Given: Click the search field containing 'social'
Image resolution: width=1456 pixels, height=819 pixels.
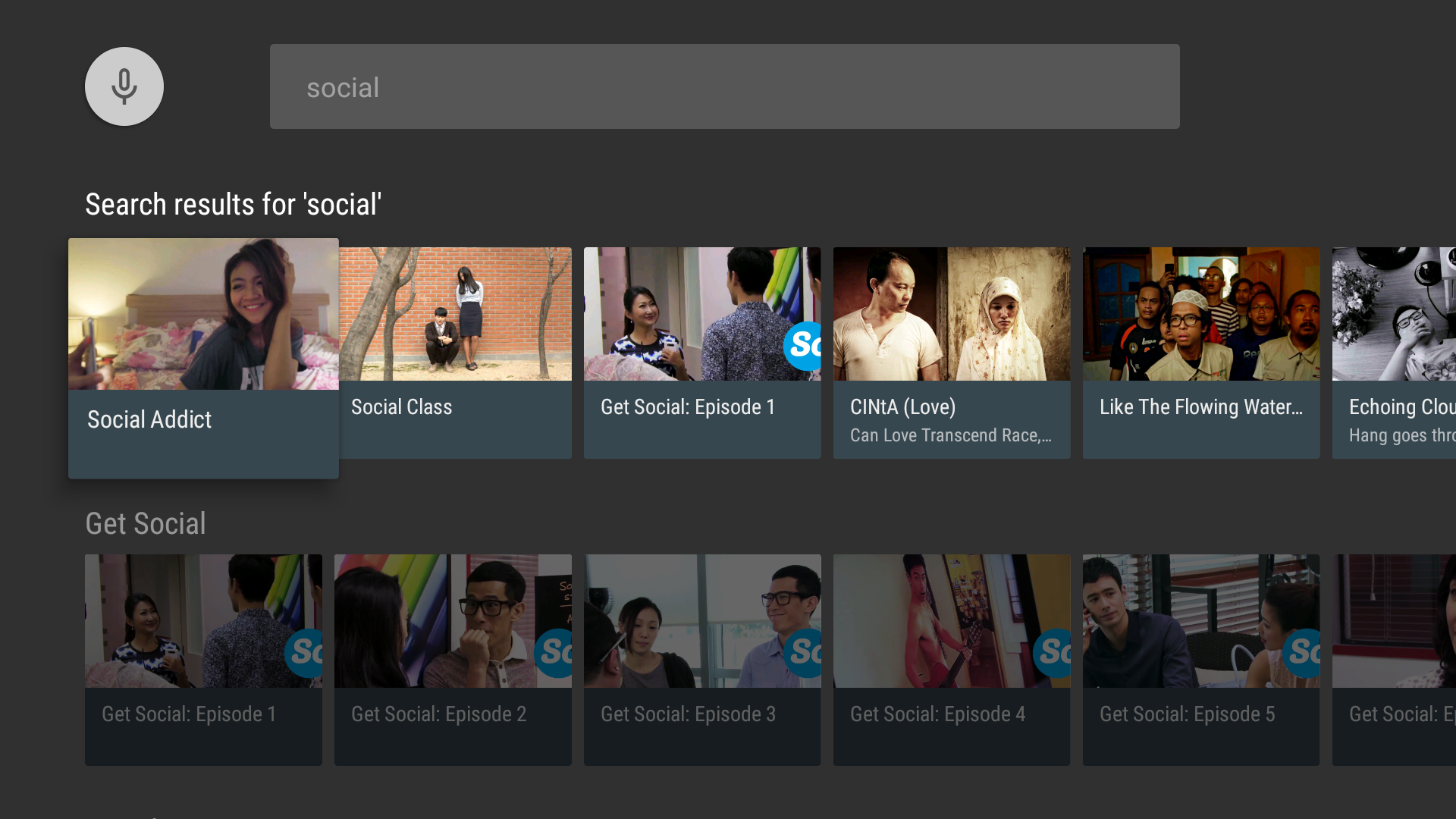Looking at the screenshot, I should 724,86.
